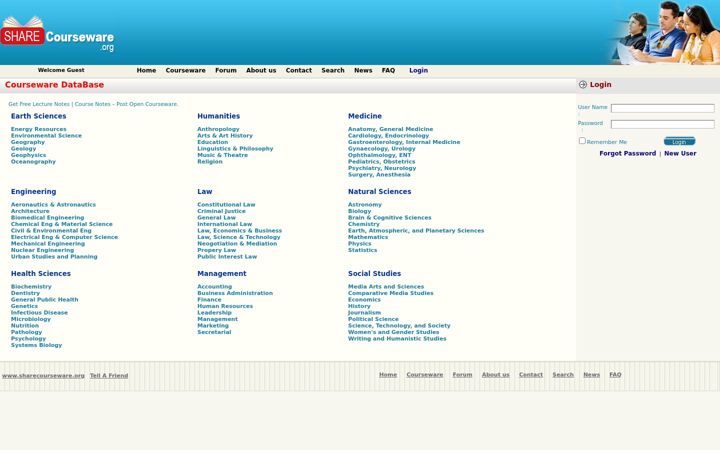Open Aeronautics & Astronautics courses
720x450 pixels.
tap(54, 204)
